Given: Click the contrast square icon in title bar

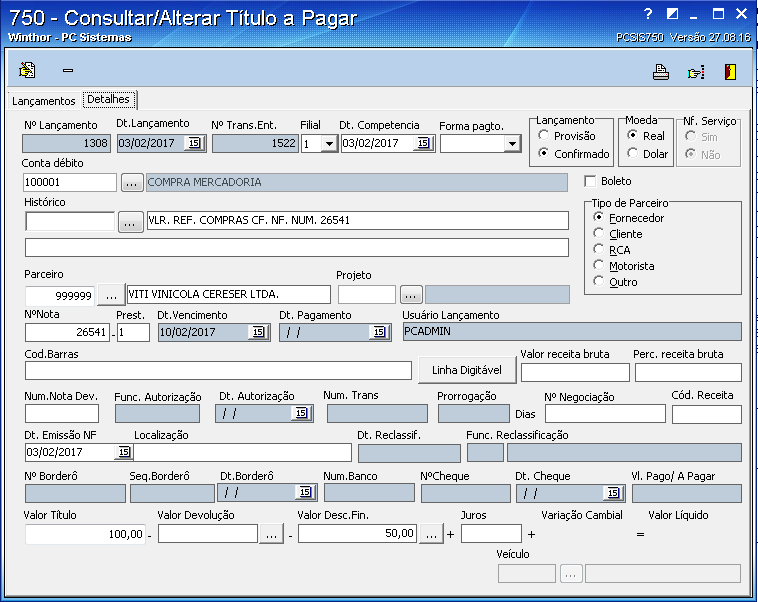Looking at the screenshot, I should (x=672, y=14).
